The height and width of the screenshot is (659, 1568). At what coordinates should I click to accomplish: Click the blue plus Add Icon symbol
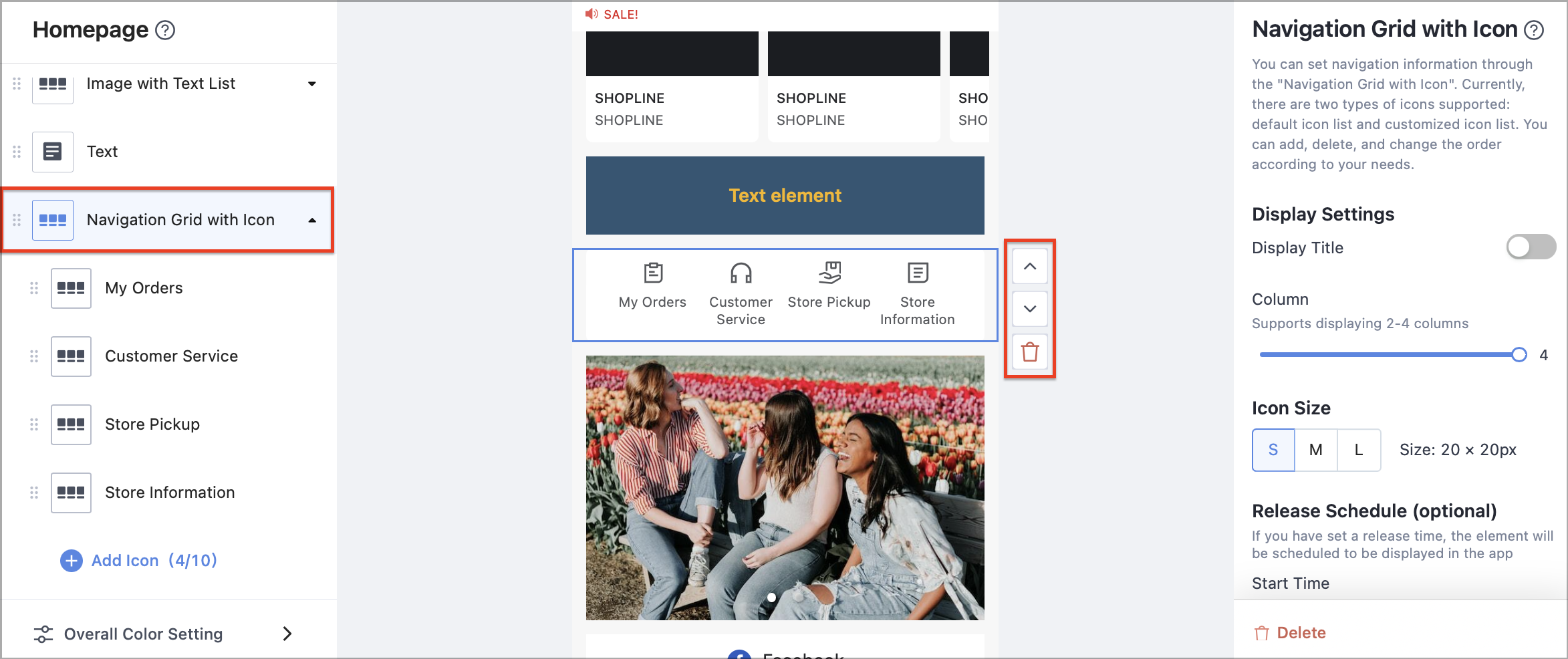72,561
